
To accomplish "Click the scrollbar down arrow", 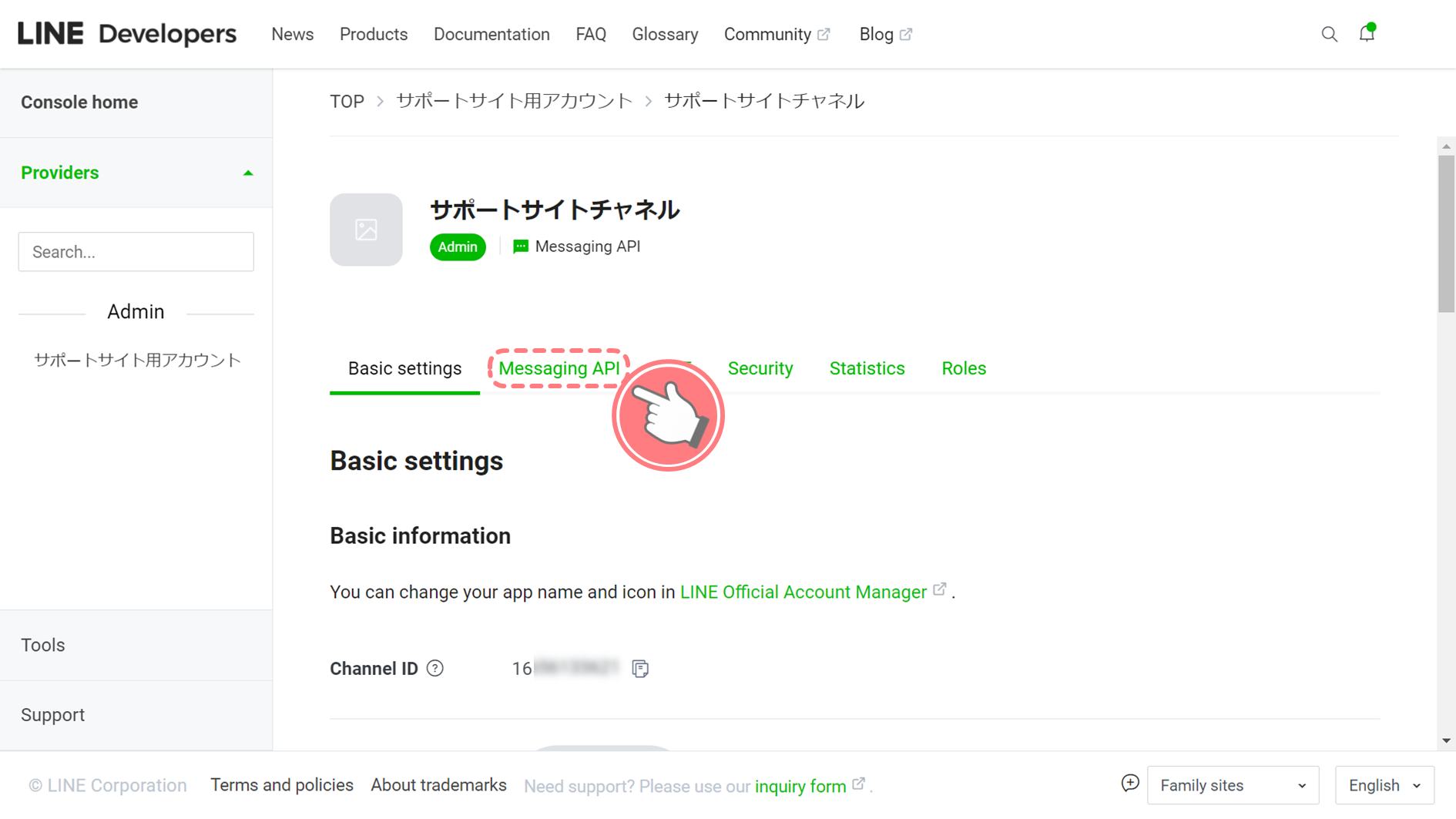I will tap(1446, 740).
